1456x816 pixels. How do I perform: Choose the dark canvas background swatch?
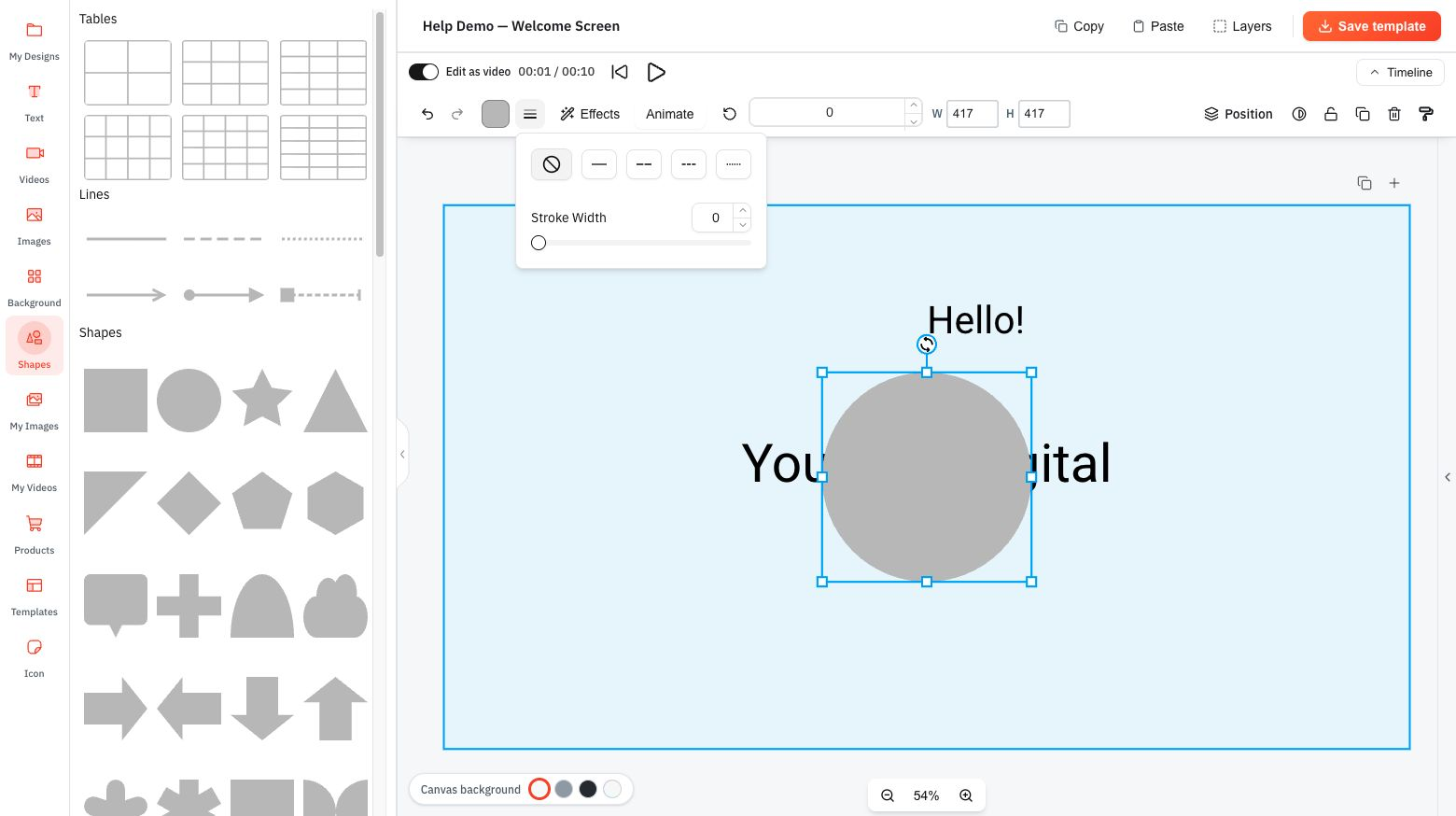588,789
